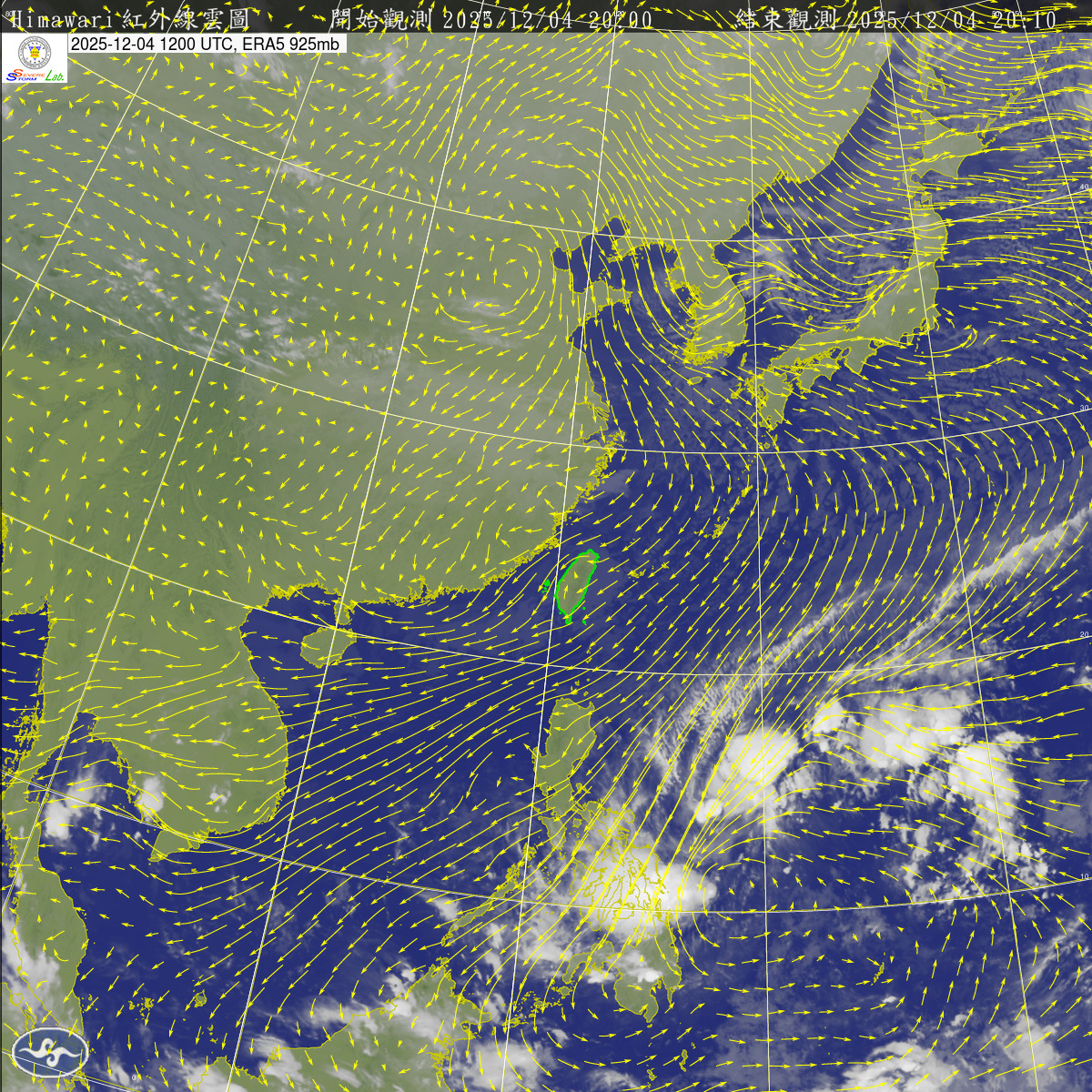1092x1092 pixels.
Task: Click the latitude 30 gridline label
Action: tap(1083, 407)
